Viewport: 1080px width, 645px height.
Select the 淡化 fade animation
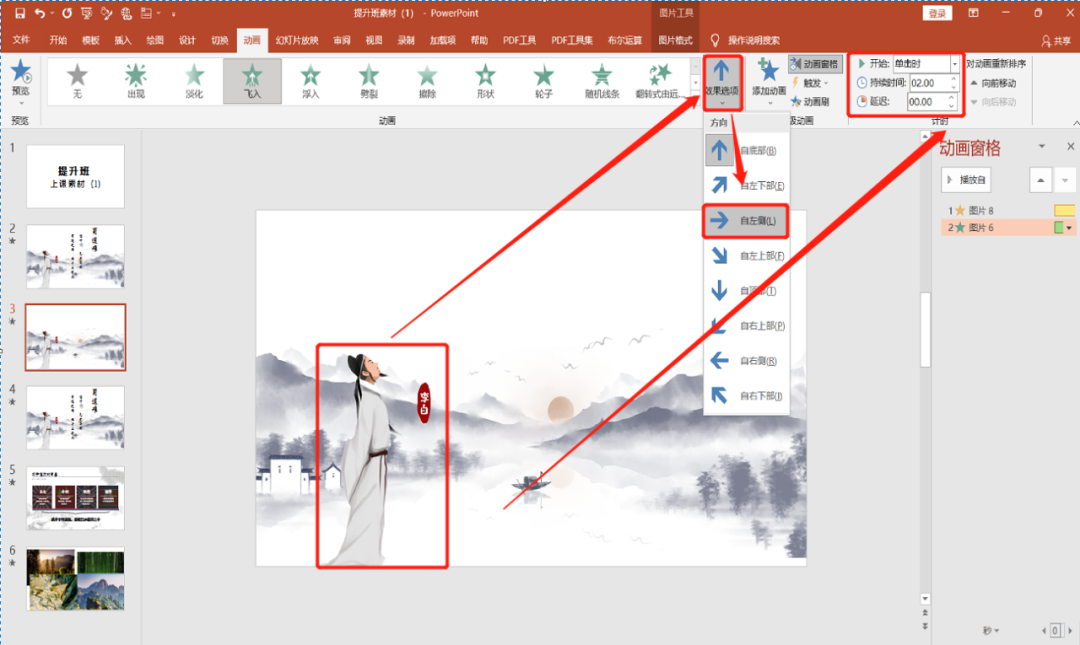pyautogui.click(x=194, y=81)
